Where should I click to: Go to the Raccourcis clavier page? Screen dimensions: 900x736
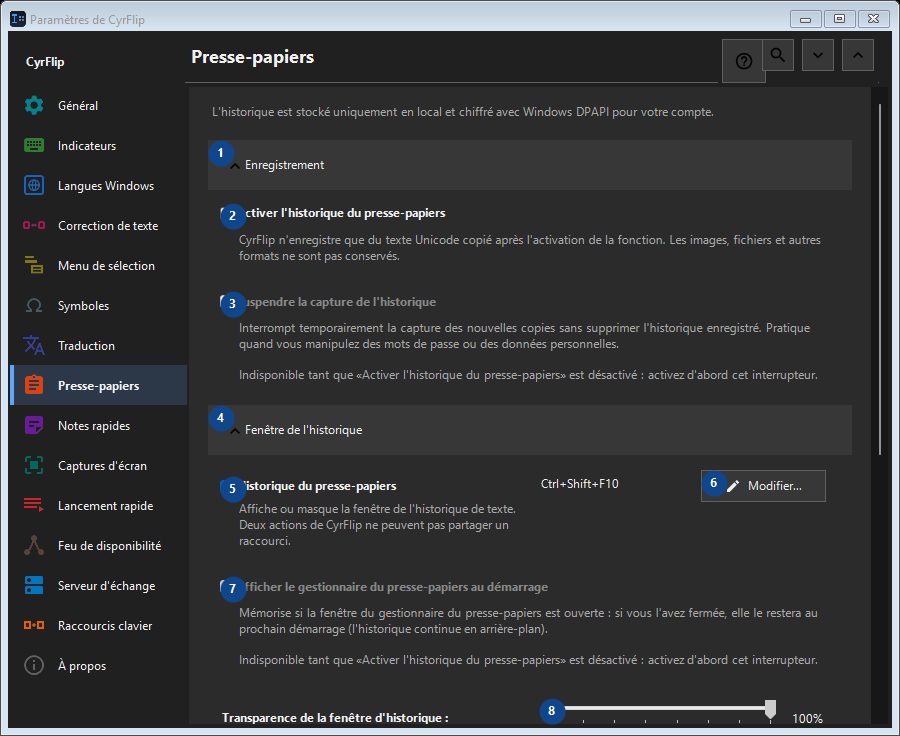[99, 625]
